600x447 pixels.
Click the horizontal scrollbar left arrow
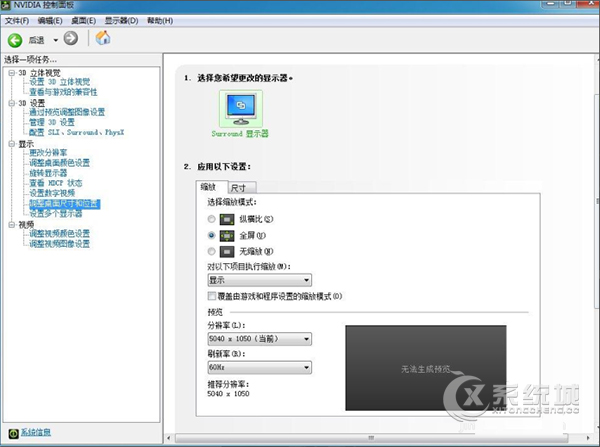[x=169, y=437]
